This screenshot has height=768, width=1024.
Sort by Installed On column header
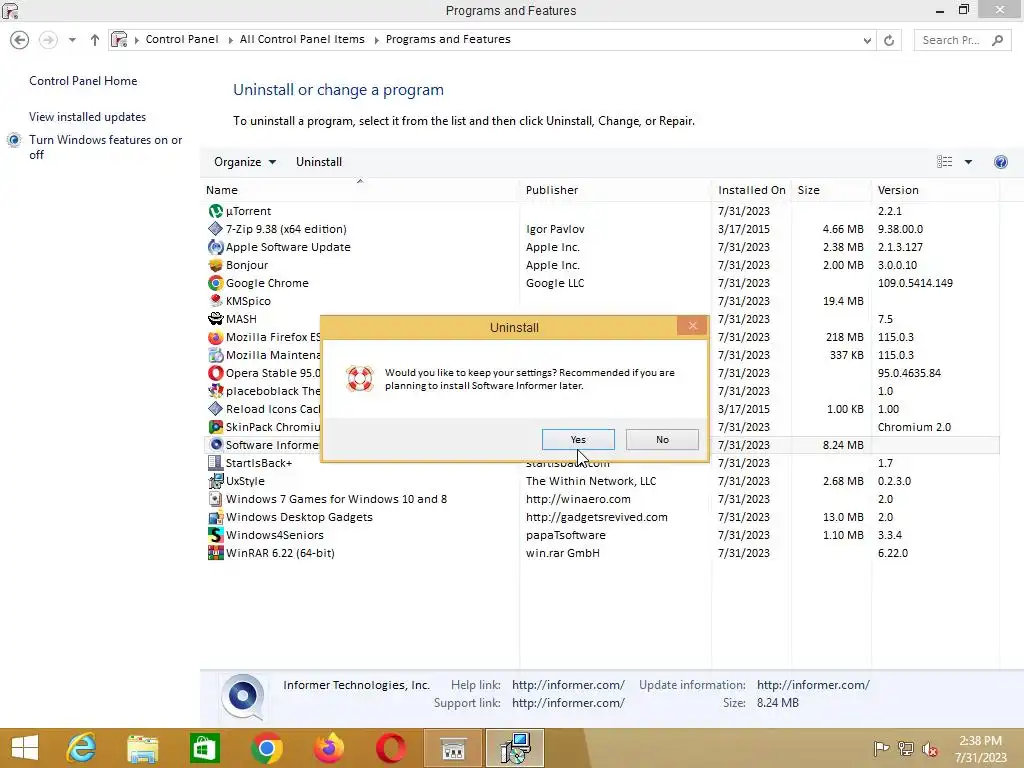(x=751, y=190)
